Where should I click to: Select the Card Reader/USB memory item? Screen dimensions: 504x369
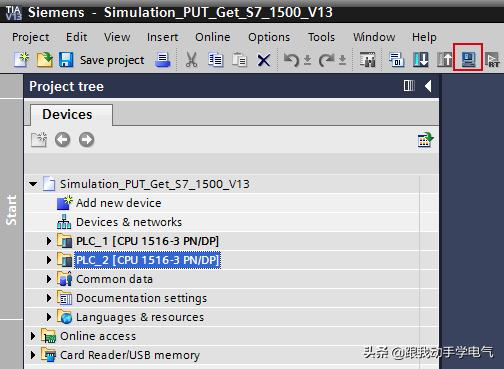tap(130, 355)
